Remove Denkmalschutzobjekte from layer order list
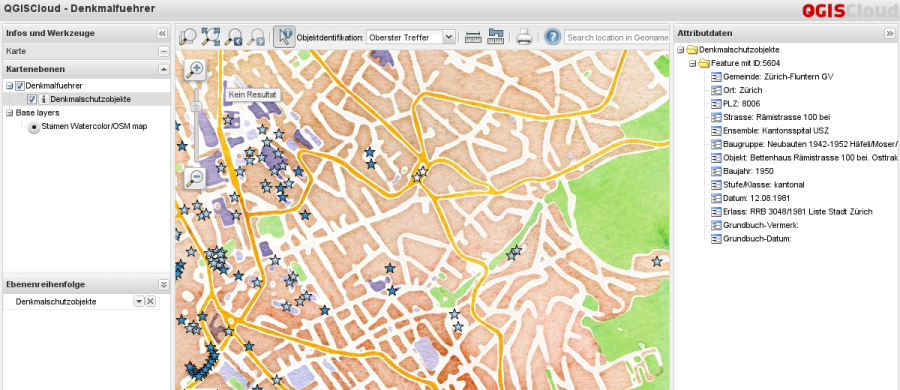The height and width of the screenshot is (390, 900). [x=150, y=302]
